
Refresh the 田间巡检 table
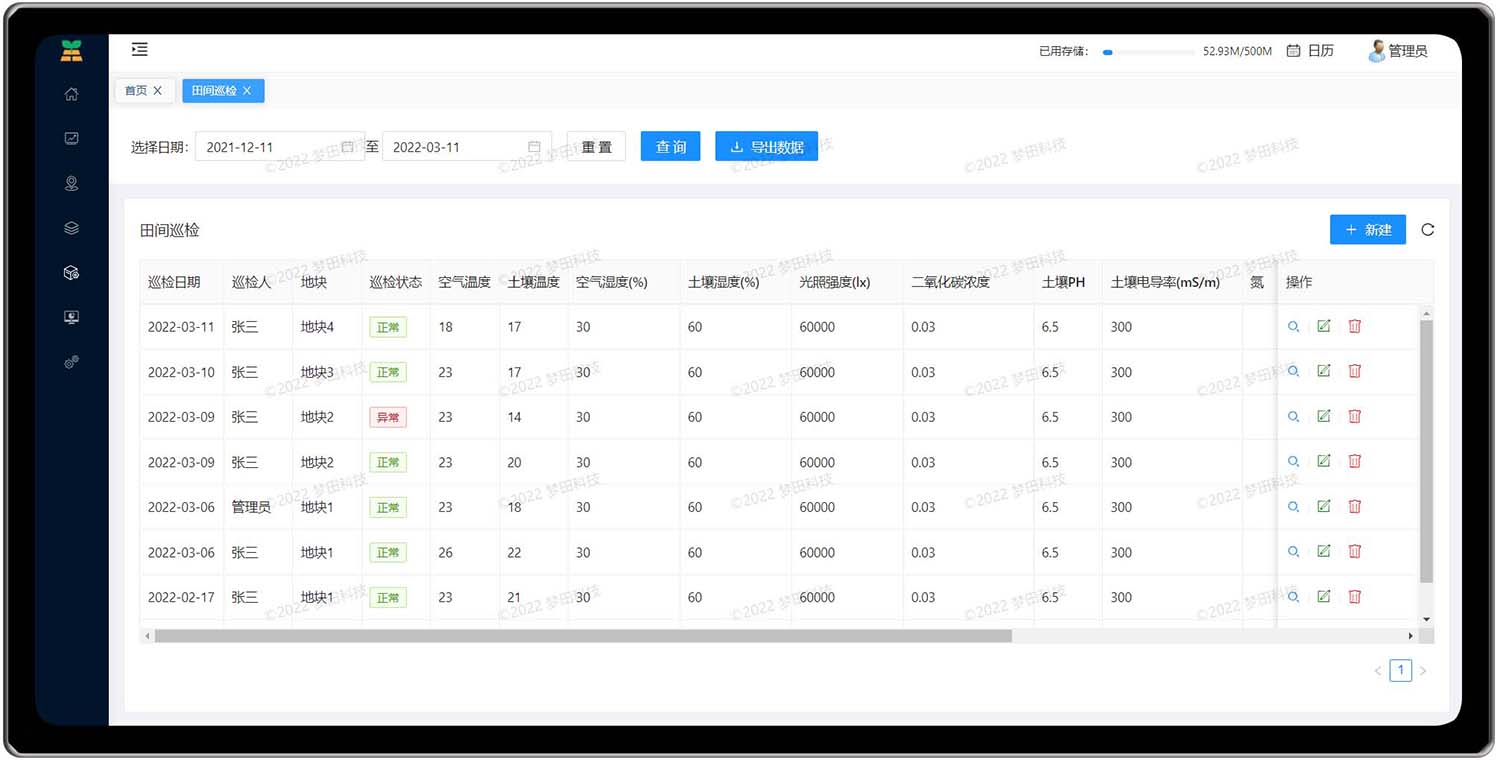tap(1427, 230)
